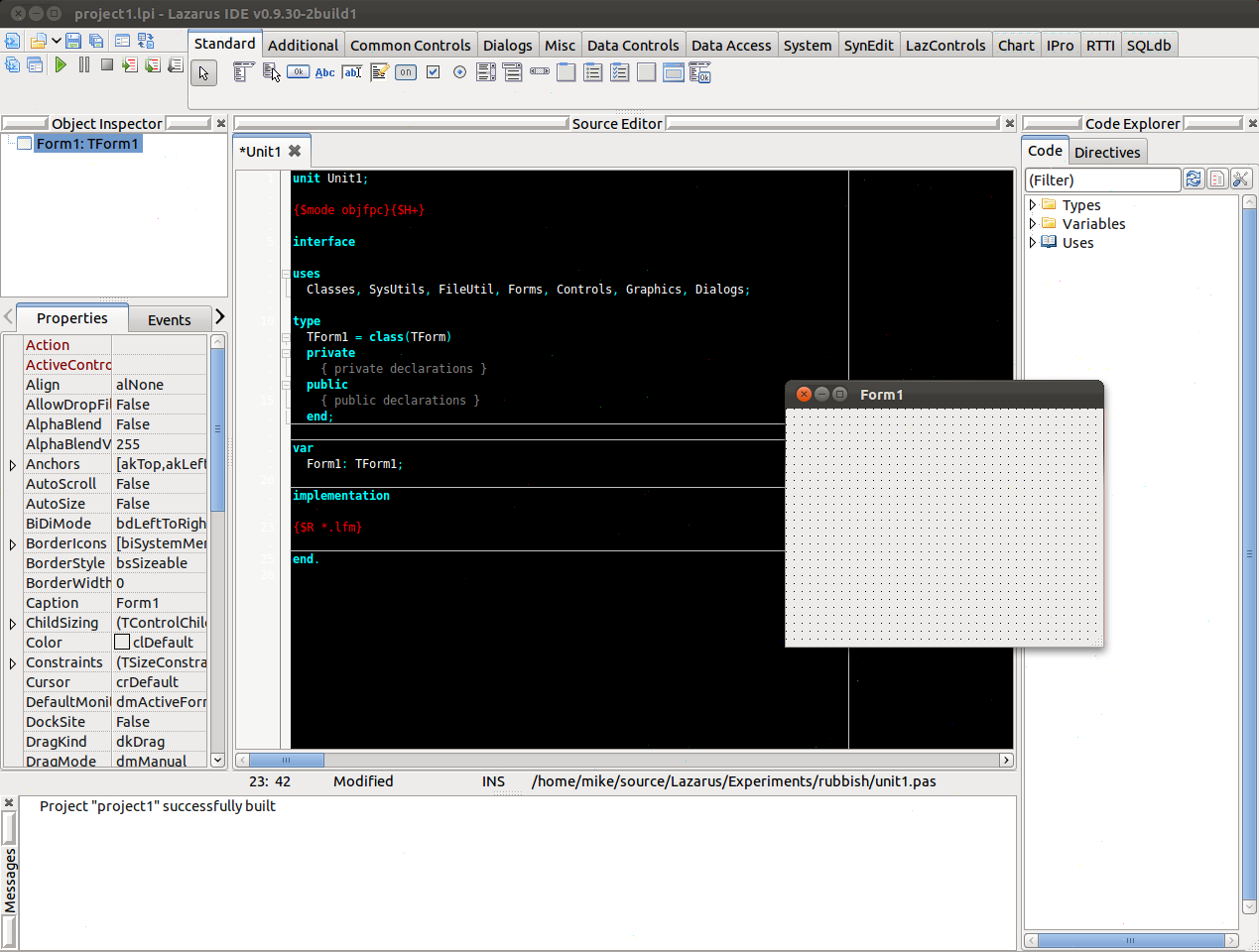
Task: Stop the program with the square button
Action: pyautogui.click(x=107, y=64)
